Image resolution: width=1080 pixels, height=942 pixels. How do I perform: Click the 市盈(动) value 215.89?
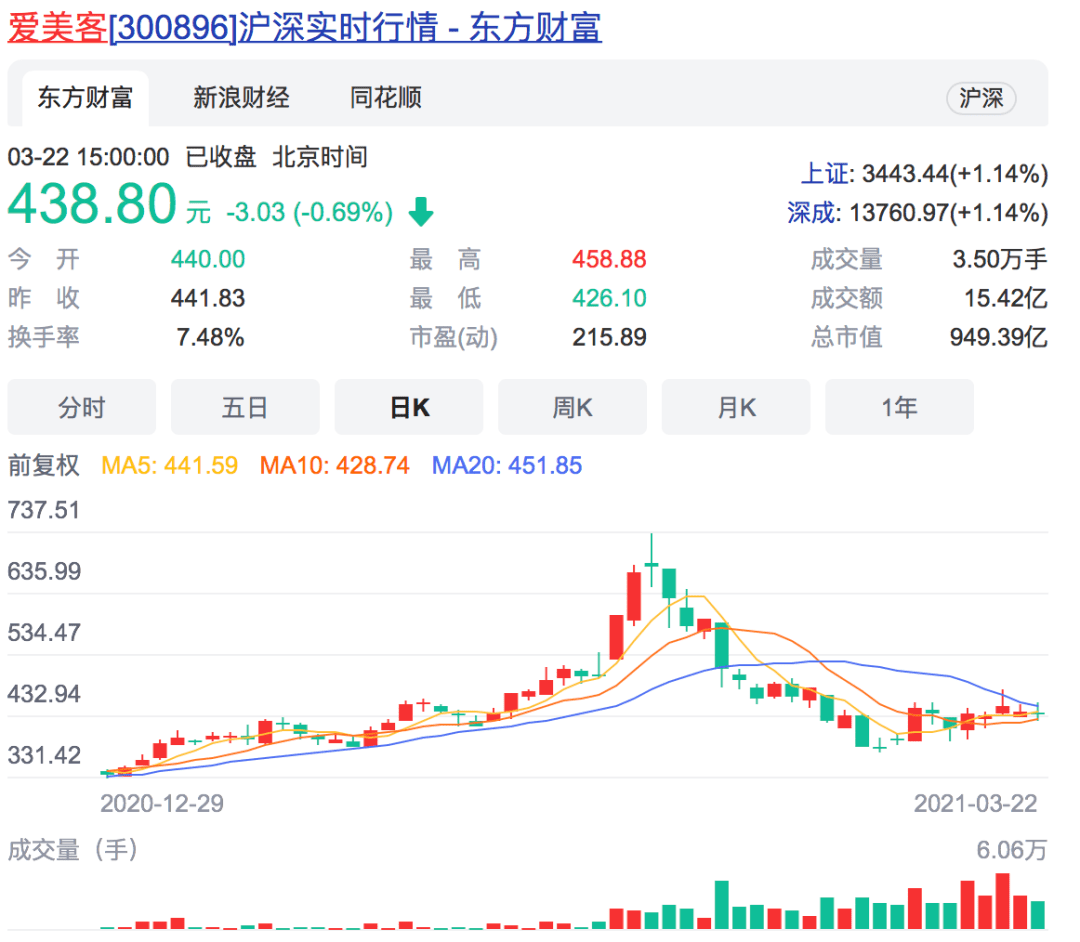click(610, 337)
